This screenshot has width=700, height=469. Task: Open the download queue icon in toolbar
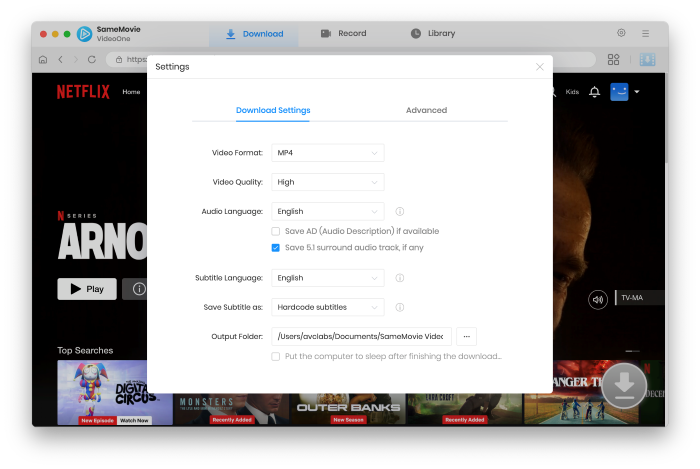pyautogui.click(x=647, y=59)
